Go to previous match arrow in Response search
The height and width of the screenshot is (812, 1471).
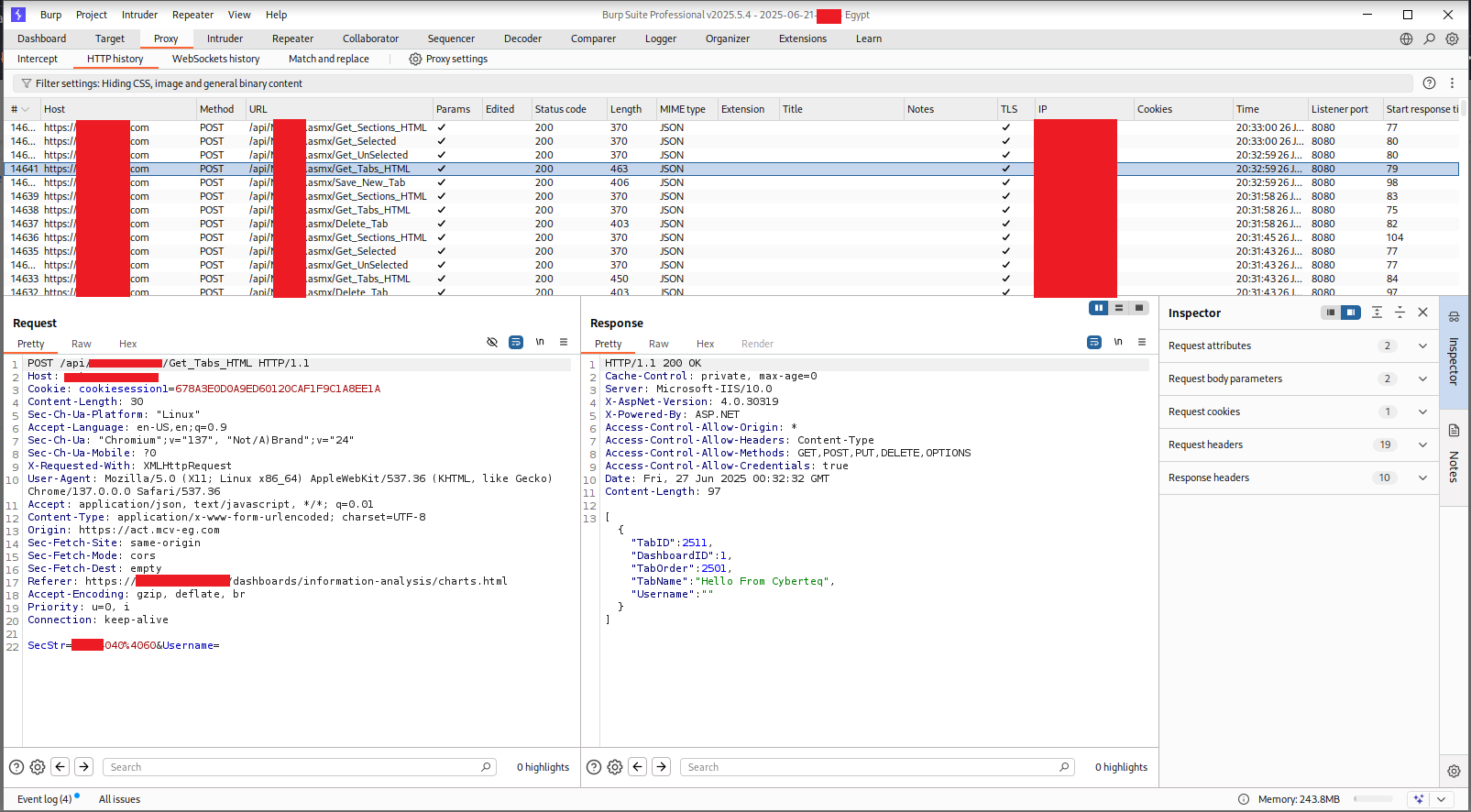(638, 766)
